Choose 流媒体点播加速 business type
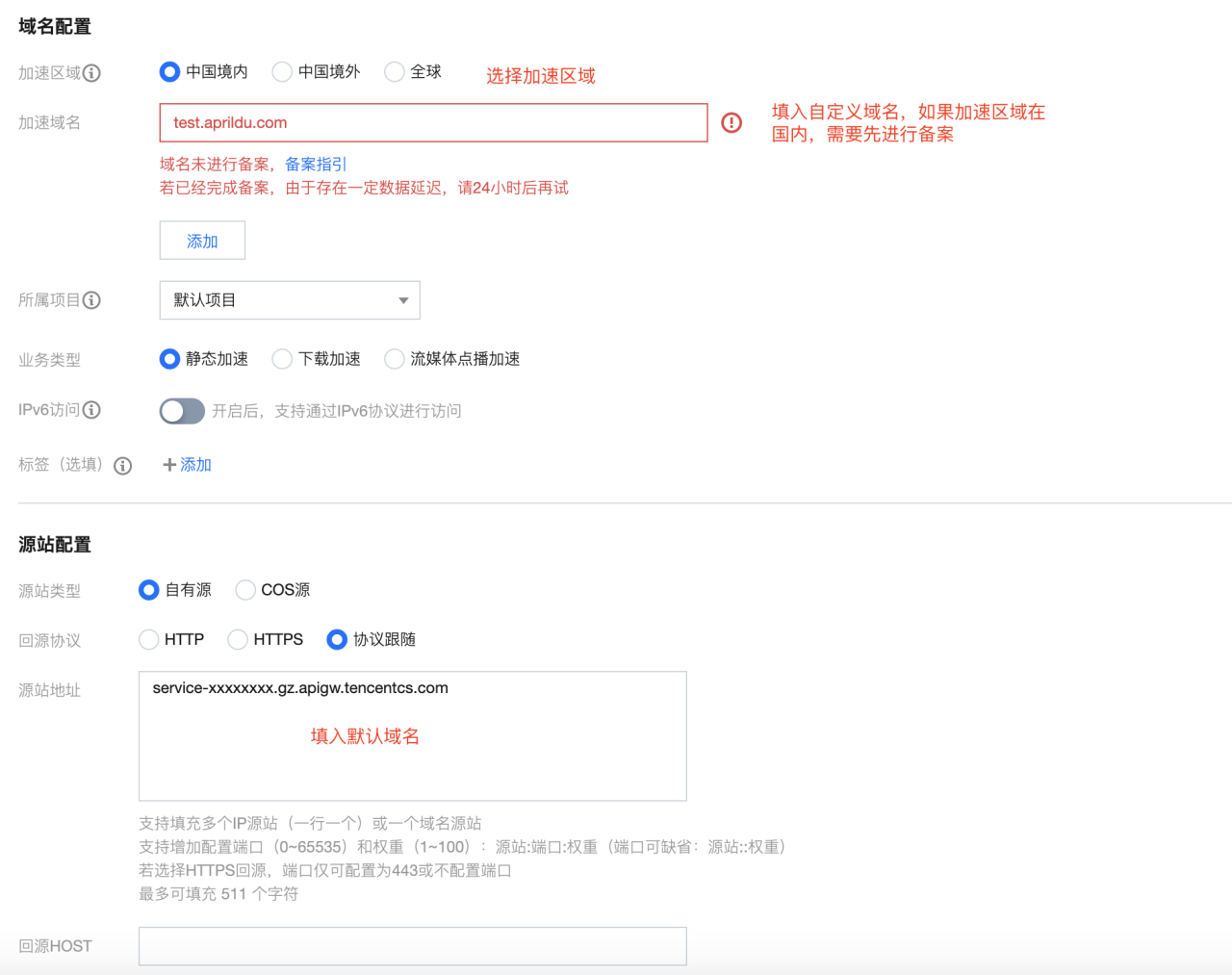The width and height of the screenshot is (1232, 975). click(395, 358)
